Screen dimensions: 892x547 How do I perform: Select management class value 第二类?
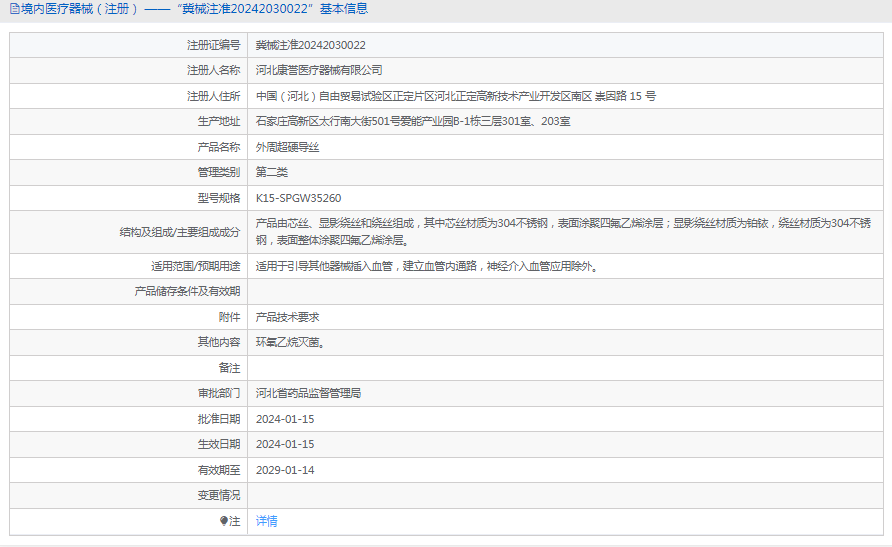(x=271, y=172)
